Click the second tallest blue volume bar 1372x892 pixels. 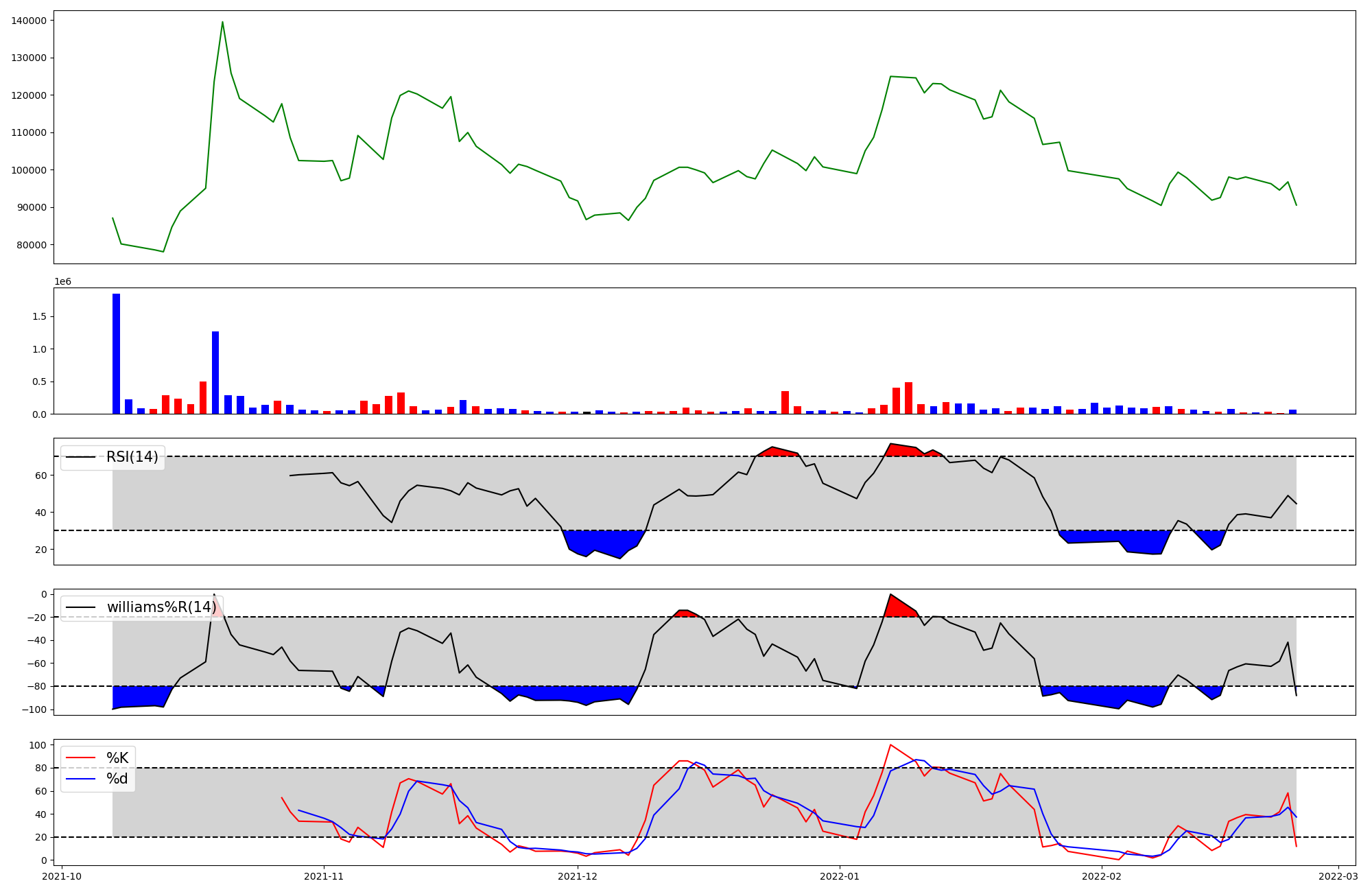(x=215, y=373)
